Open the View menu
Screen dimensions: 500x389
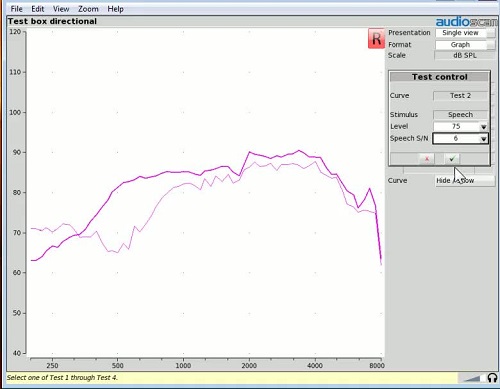pyautogui.click(x=61, y=9)
